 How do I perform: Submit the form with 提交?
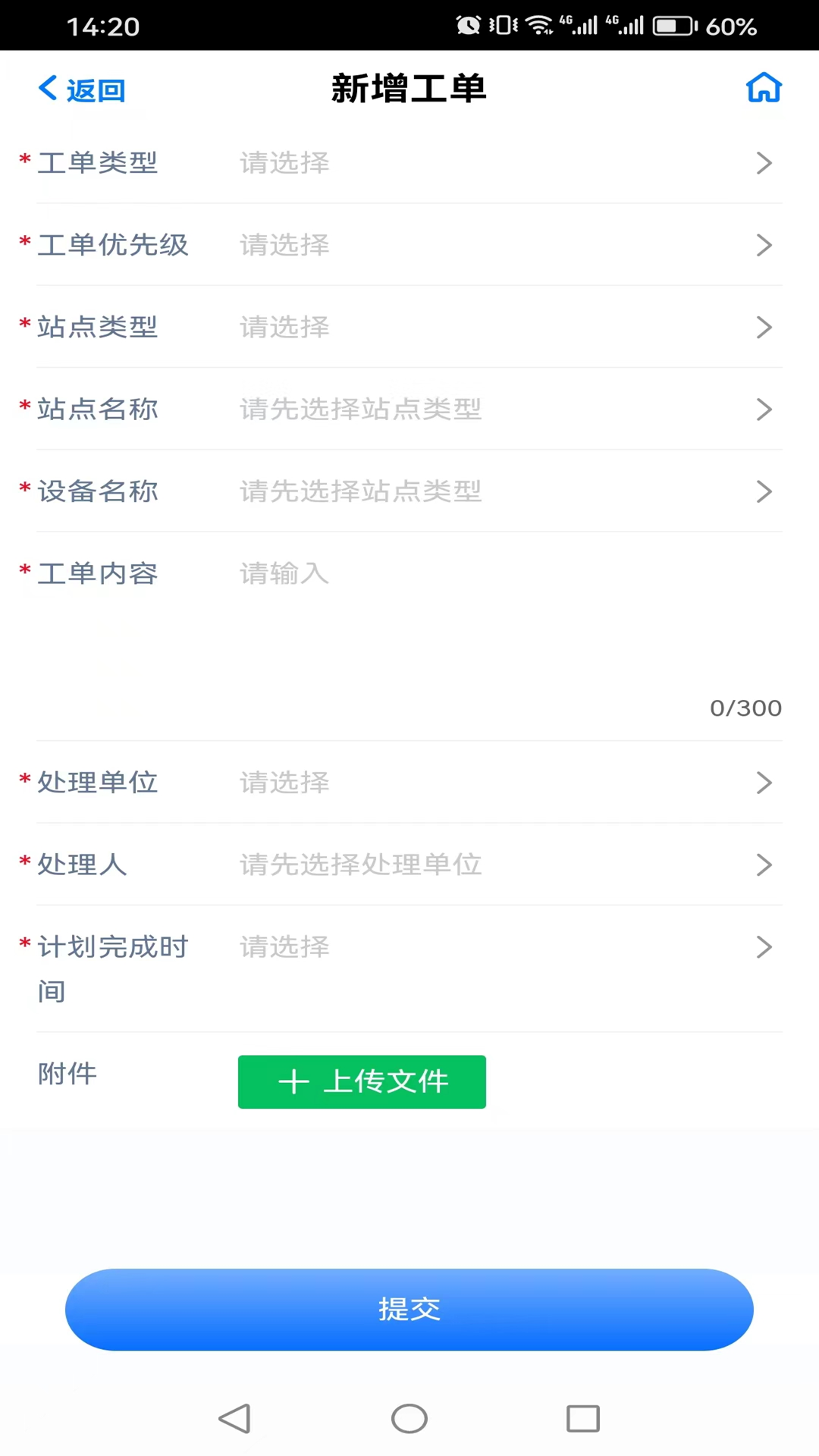pos(409,1309)
